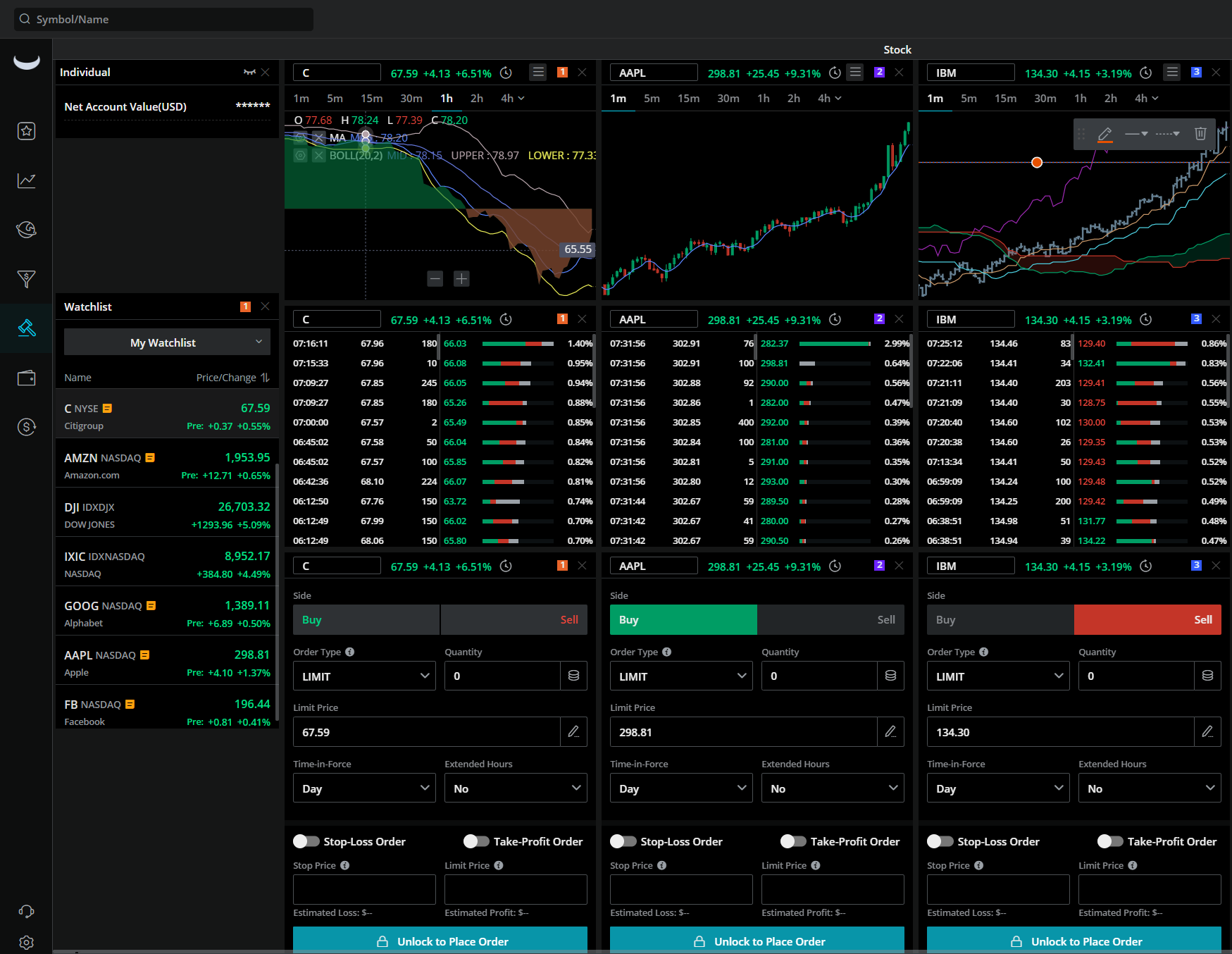Open the settings gear in sidebar
Viewport: 1232px width, 954px height.
(26, 942)
